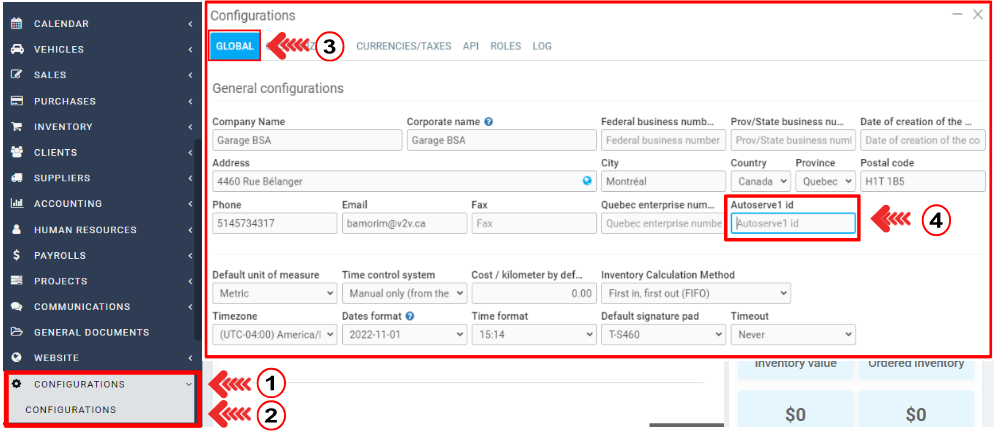Open the Province dropdown showing Quebec
The height and width of the screenshot is (433, 994).
click(825, 182)
